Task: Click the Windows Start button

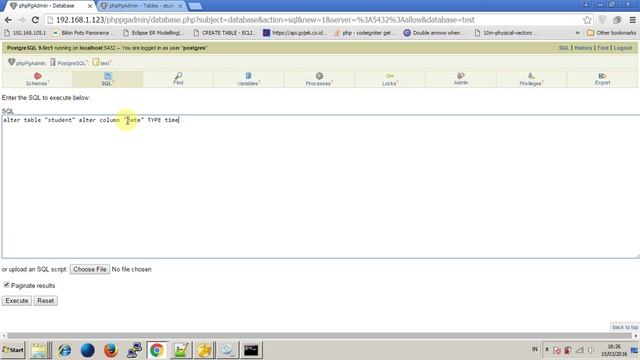Action: [13, 350]
